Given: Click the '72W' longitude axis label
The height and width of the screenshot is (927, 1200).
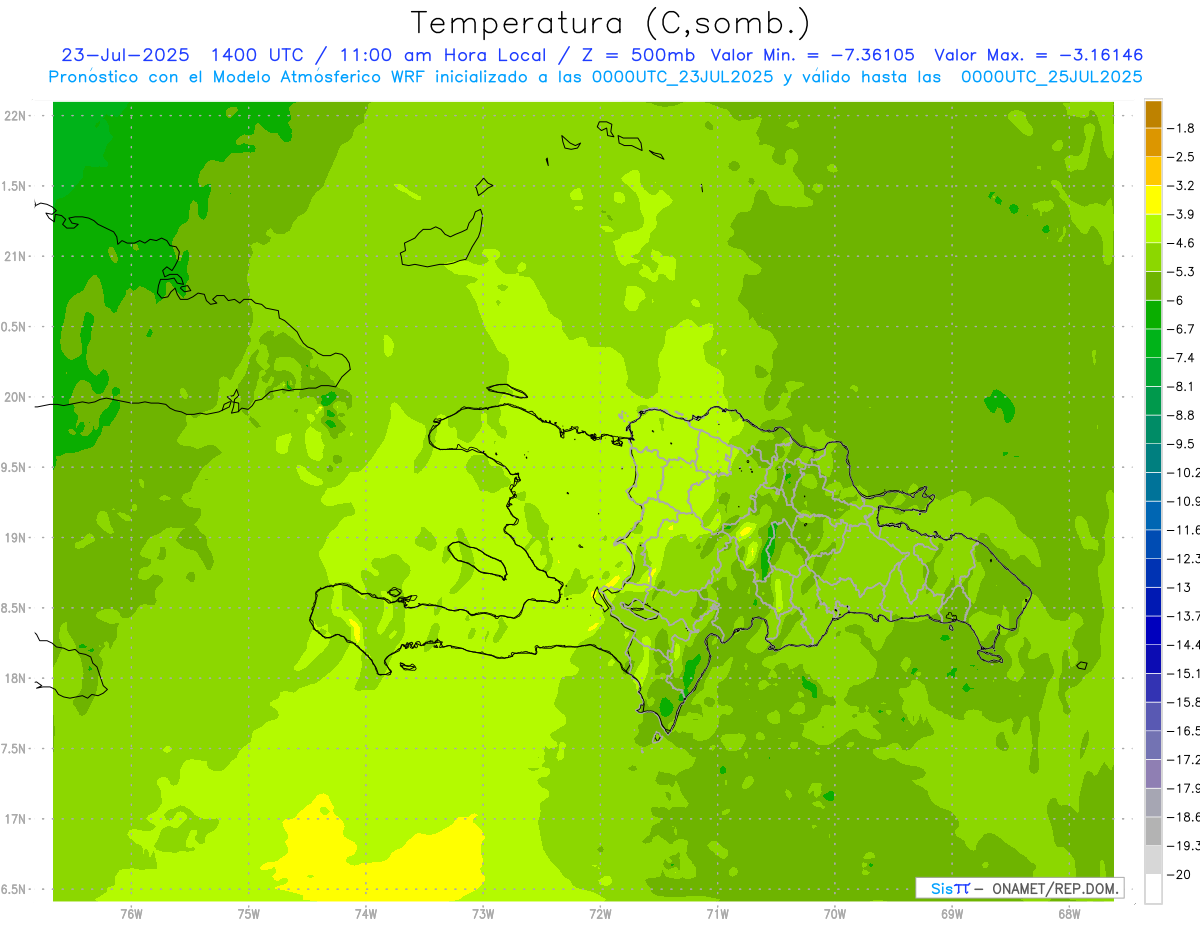Looking at the screenshot, I should pos(600,913).
